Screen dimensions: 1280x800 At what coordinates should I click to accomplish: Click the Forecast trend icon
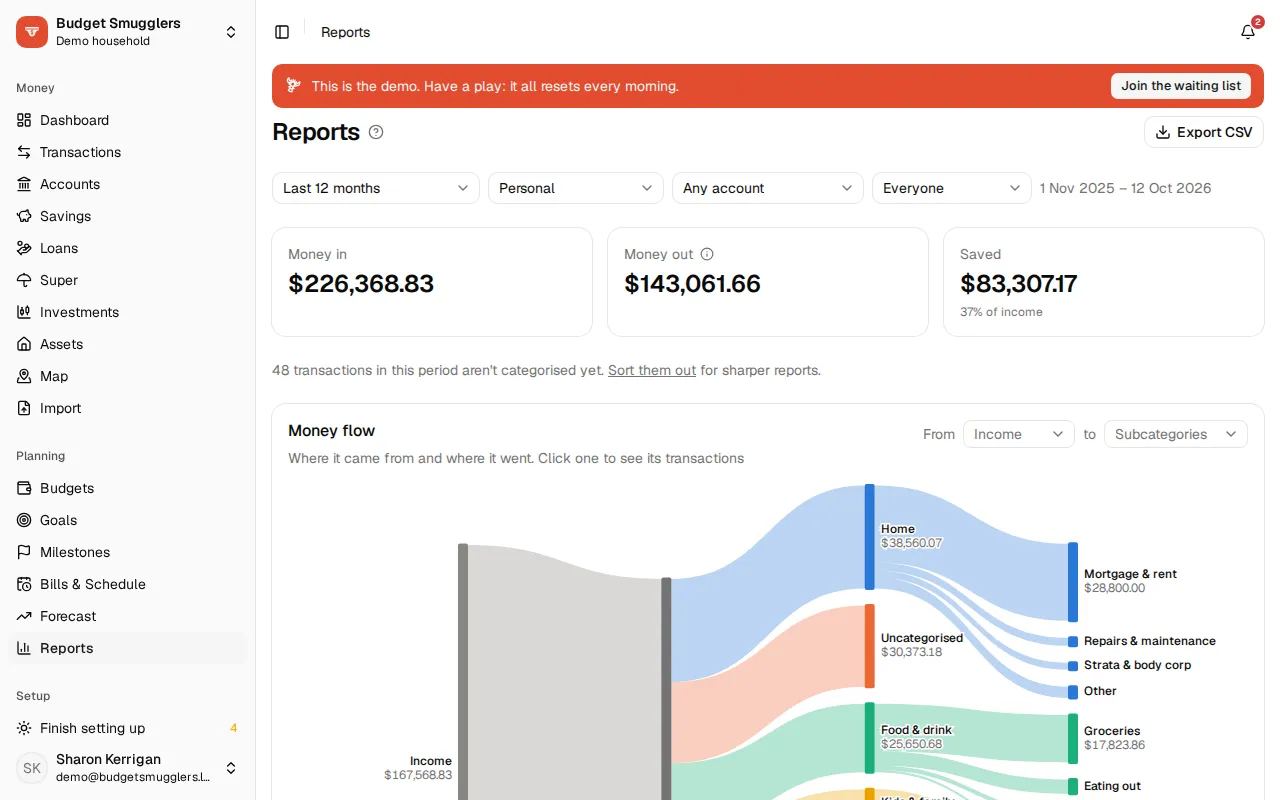(x=24, y=616)
